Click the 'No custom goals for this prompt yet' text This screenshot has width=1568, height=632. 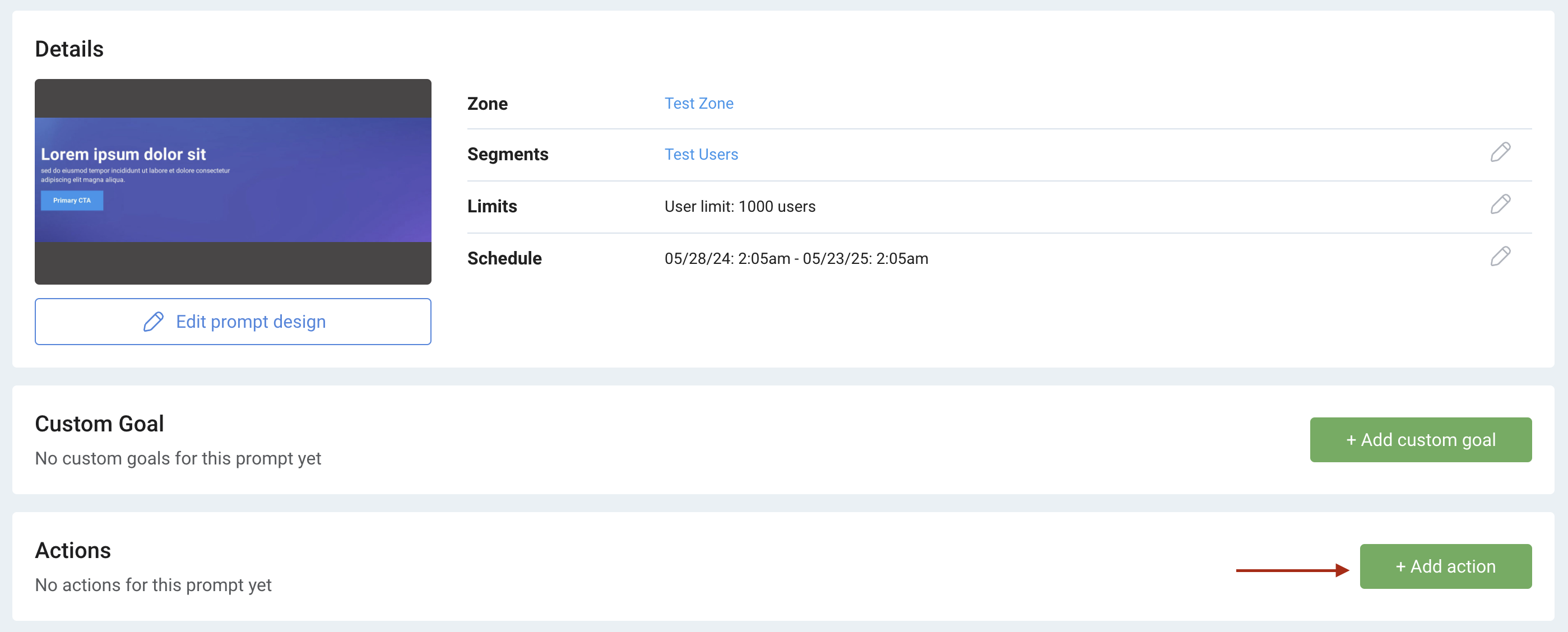click(x=178, y=459)
